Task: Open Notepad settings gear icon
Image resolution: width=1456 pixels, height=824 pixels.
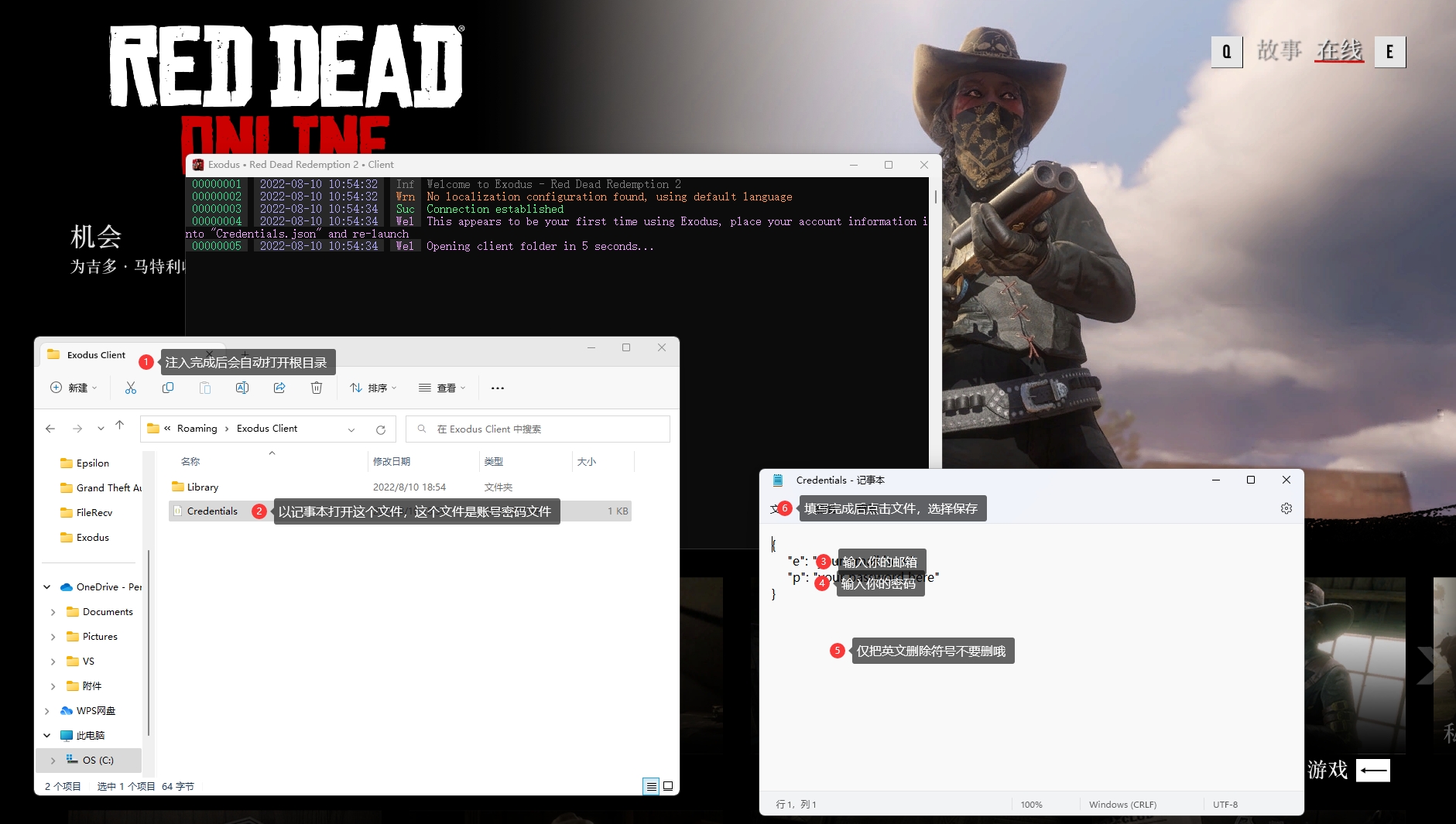Action: click(1286, 508)
